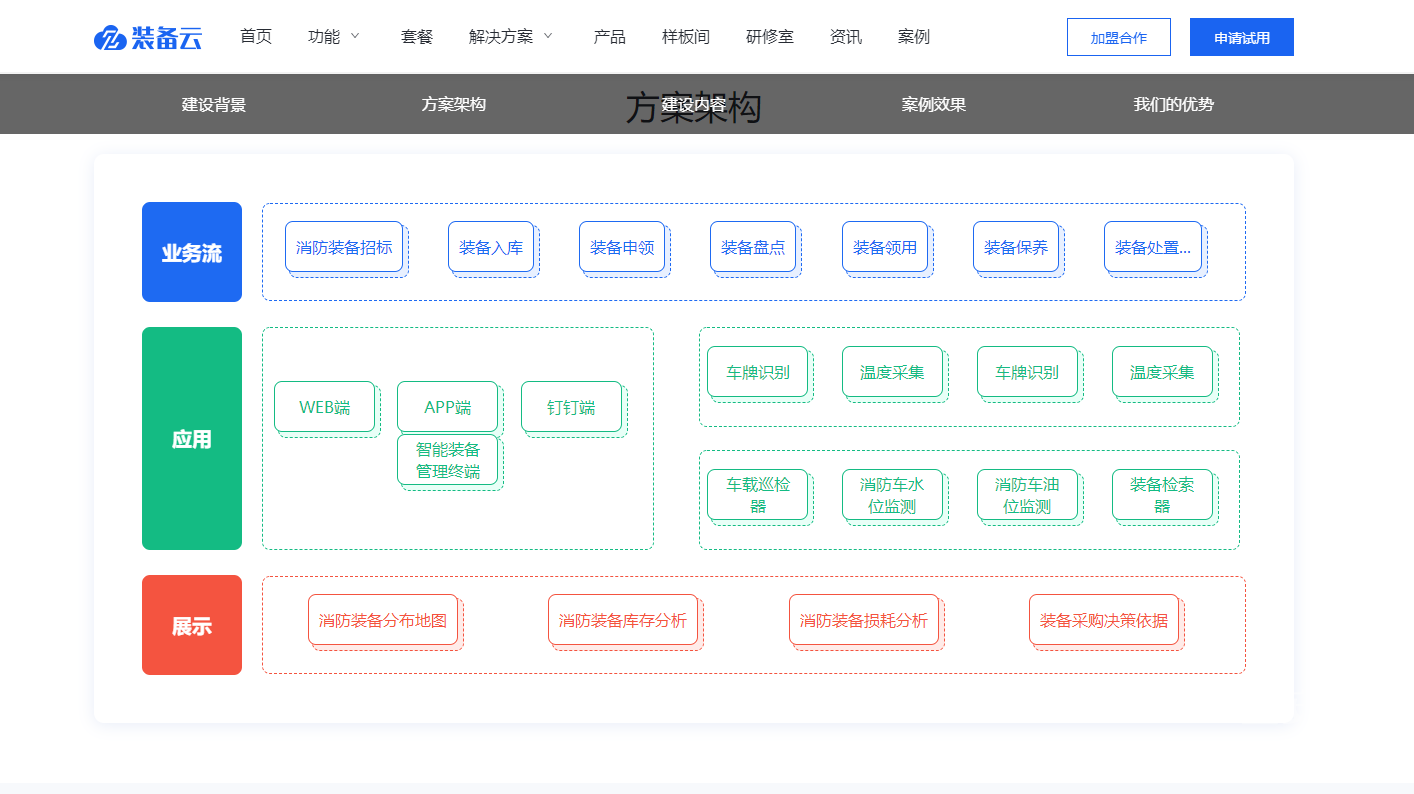Click the 装备云 logo
1414x794 pixels.
pyautogui.click(x=148, y=37)
